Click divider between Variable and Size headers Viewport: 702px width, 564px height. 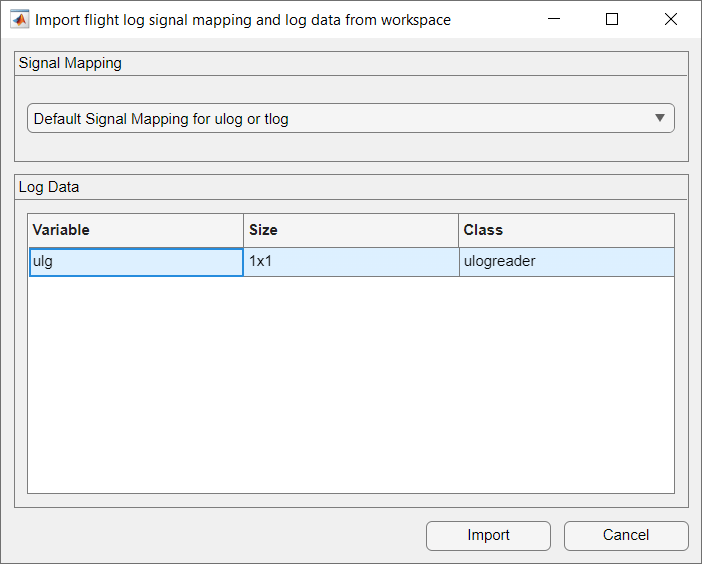click(x=243, y=230)
